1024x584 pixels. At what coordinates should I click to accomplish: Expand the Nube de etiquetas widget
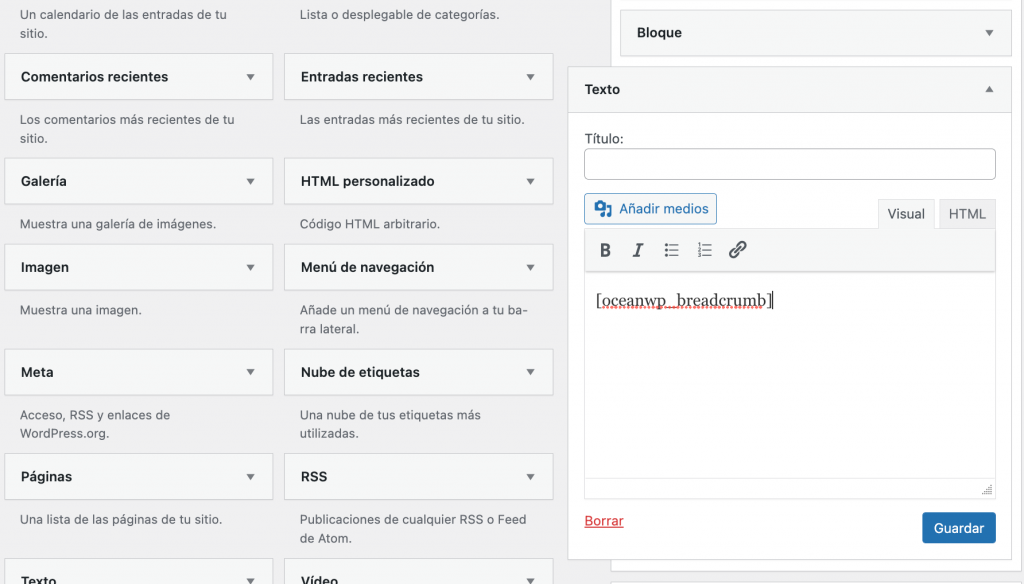[530, 373]
